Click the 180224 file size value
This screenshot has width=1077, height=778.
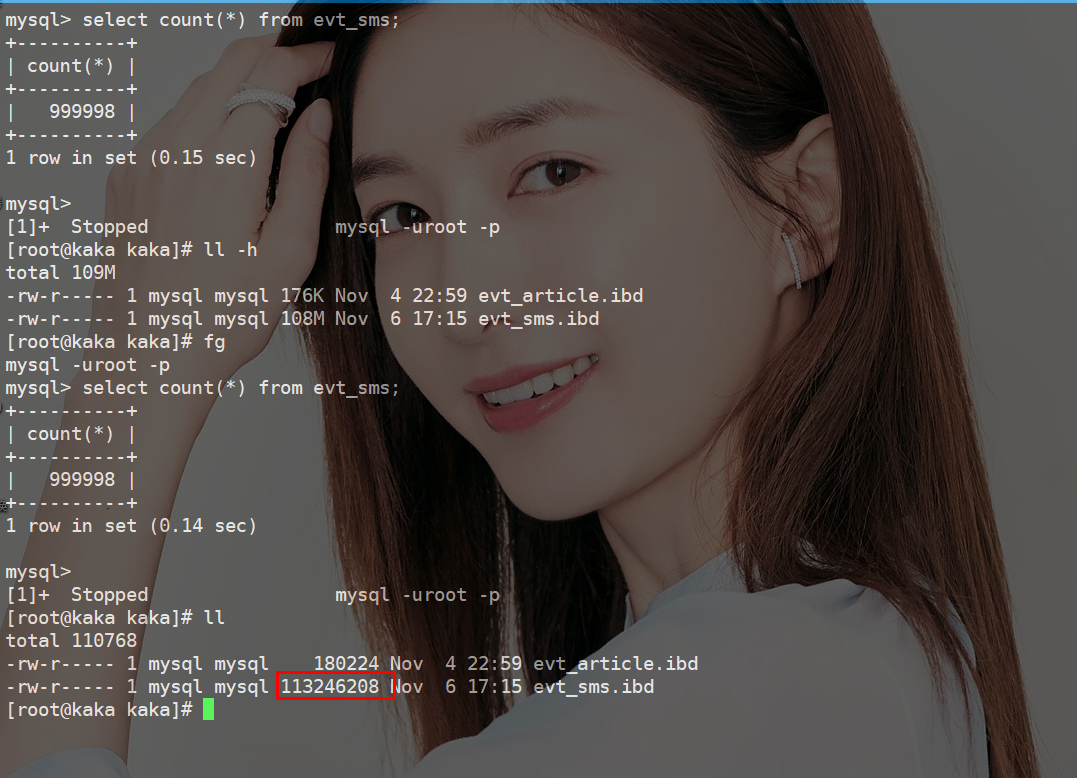[x=346, y=663]
